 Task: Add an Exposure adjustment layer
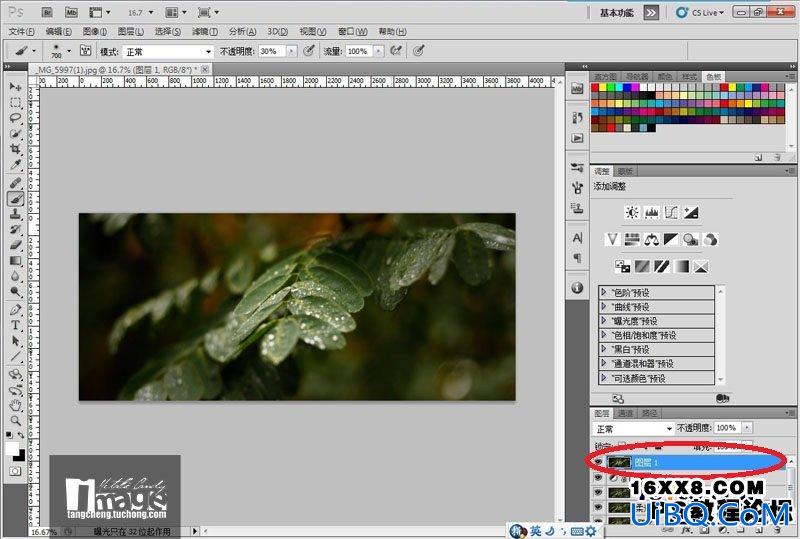tap(691, 212)
